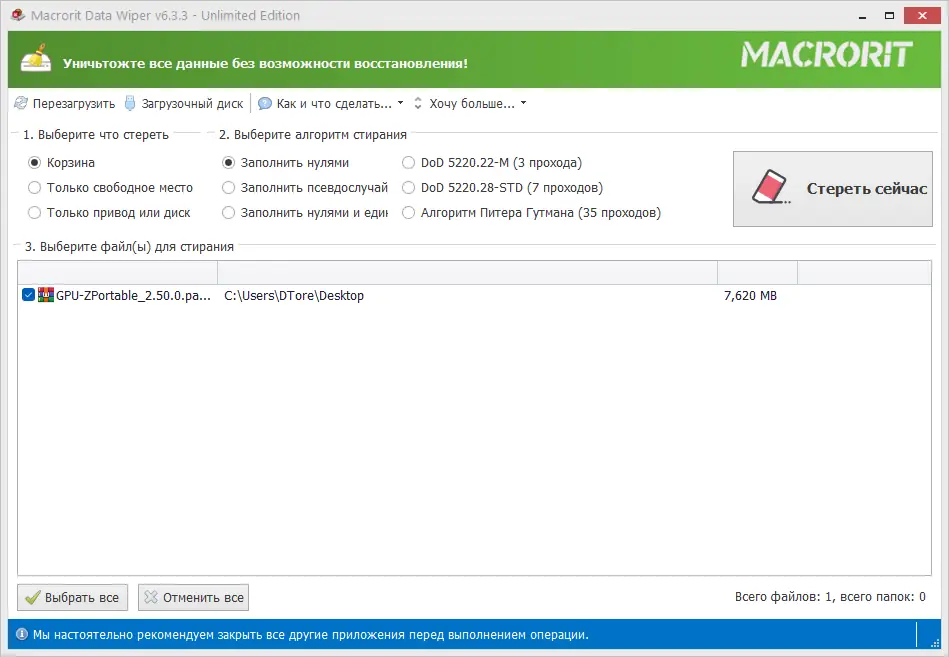Click the crossed icon on Отменить все
Screen dimensions: 949x657
151,597
